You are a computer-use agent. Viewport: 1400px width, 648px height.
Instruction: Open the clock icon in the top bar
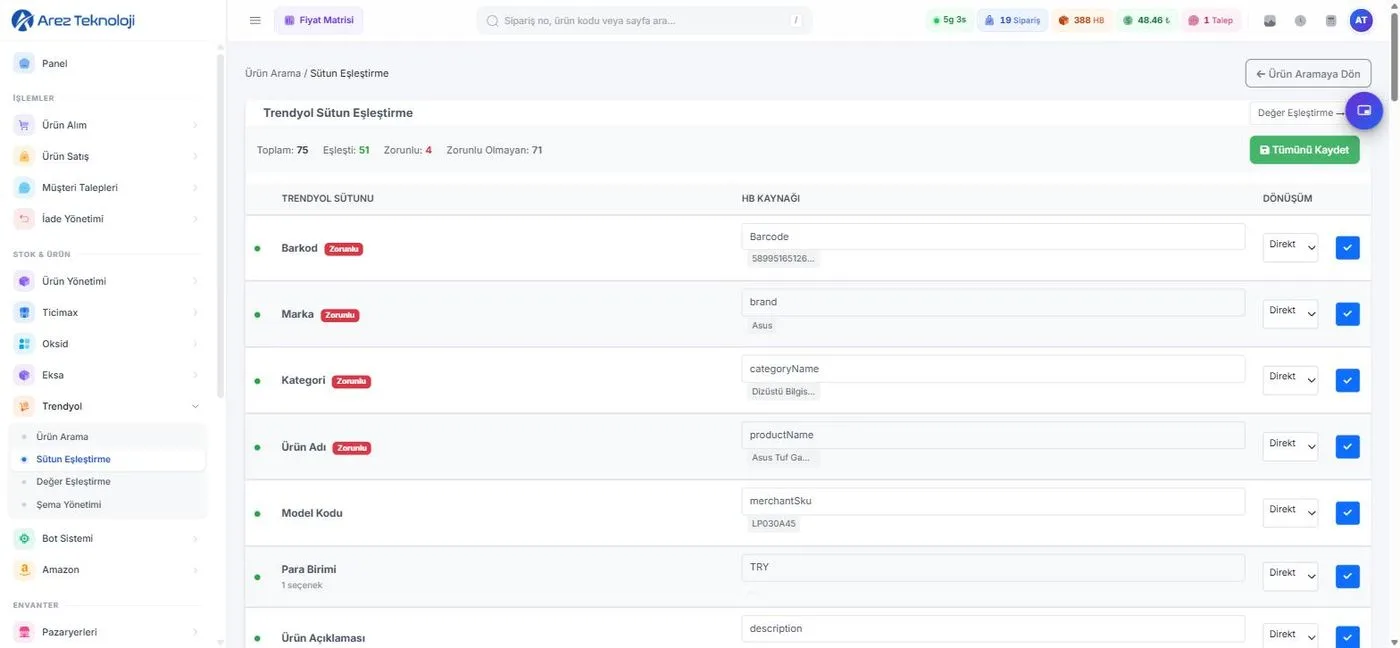click(1300, 20)
